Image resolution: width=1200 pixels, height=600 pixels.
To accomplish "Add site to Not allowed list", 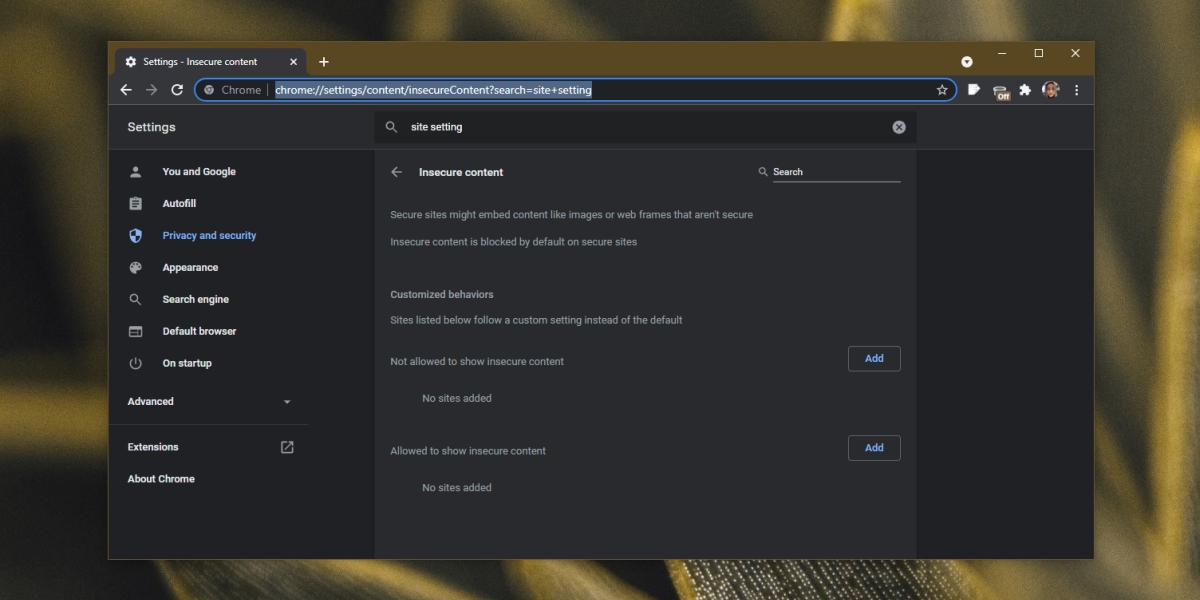I will pos(874,359).
